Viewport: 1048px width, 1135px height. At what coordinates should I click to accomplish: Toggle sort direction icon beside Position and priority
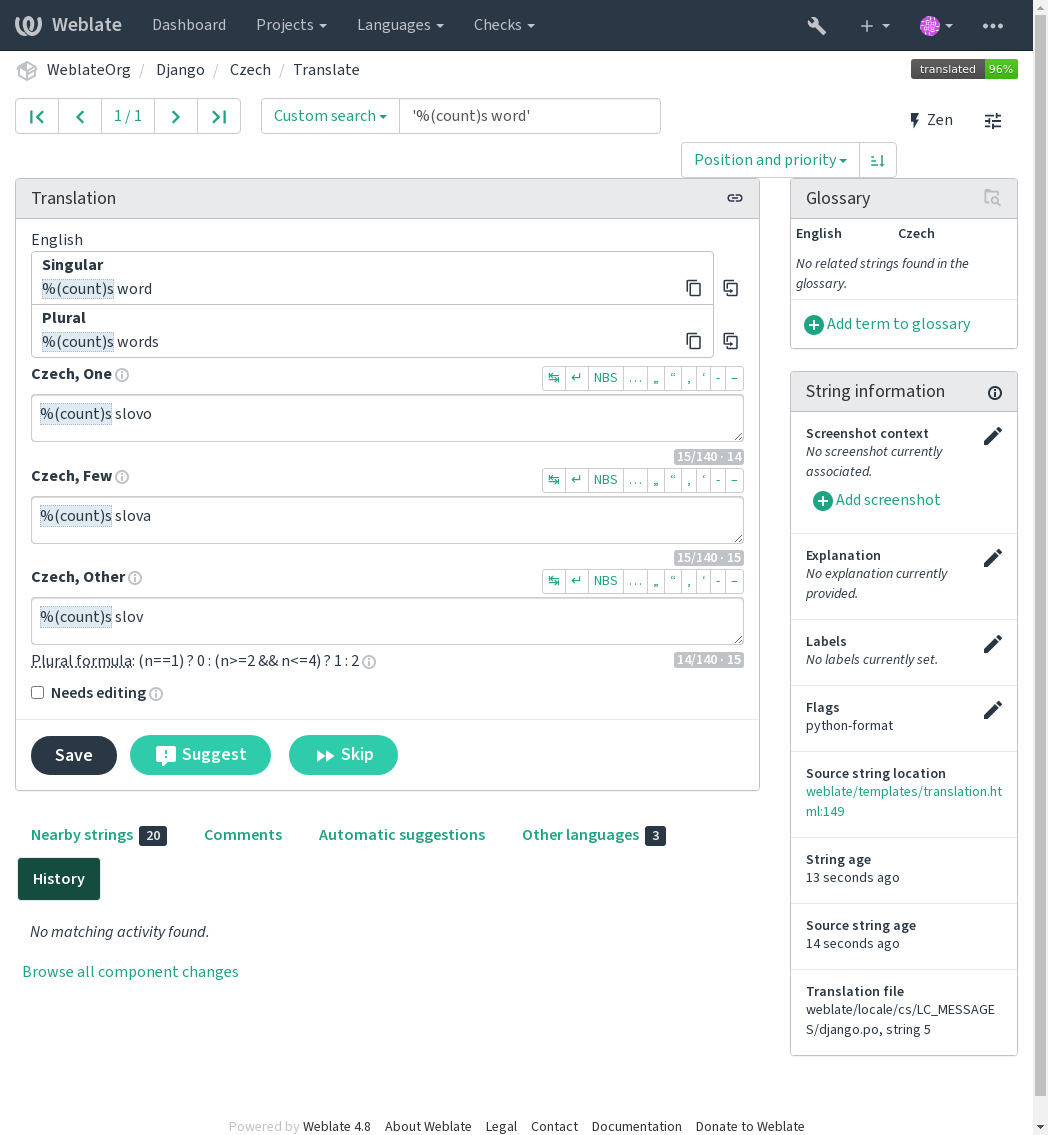pyautogui.click(x=877, y=160)
